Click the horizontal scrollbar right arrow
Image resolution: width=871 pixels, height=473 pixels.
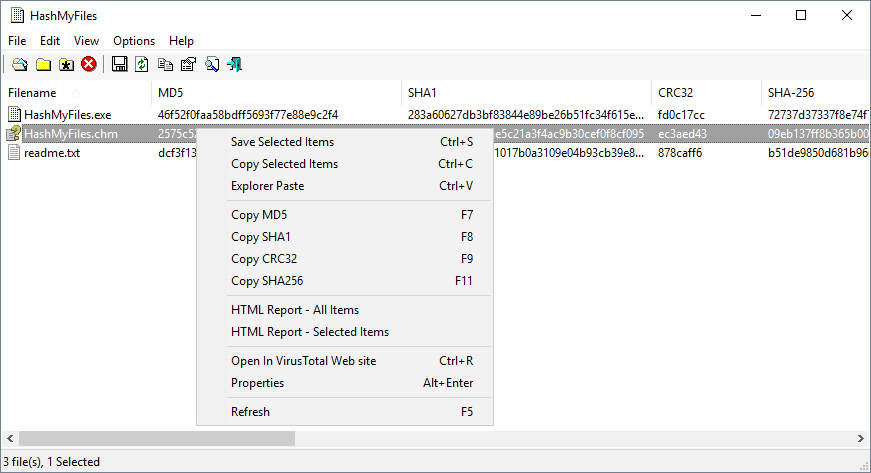[x=860, y=438]
